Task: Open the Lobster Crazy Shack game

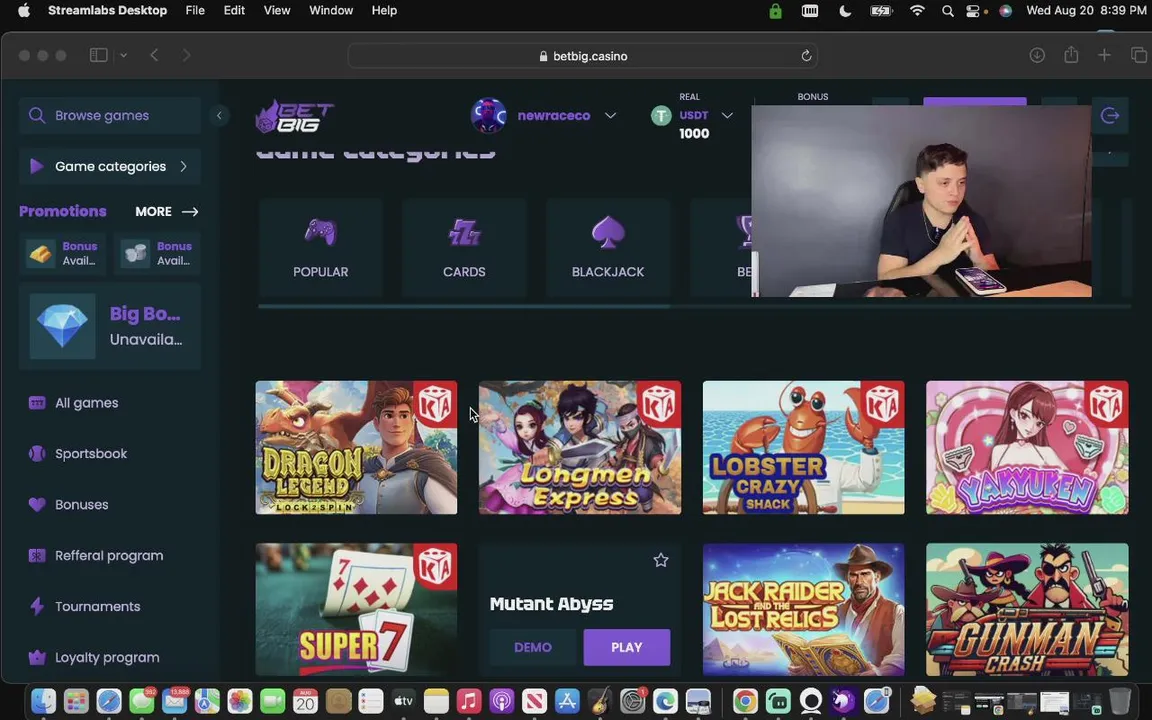Action: 804,447
